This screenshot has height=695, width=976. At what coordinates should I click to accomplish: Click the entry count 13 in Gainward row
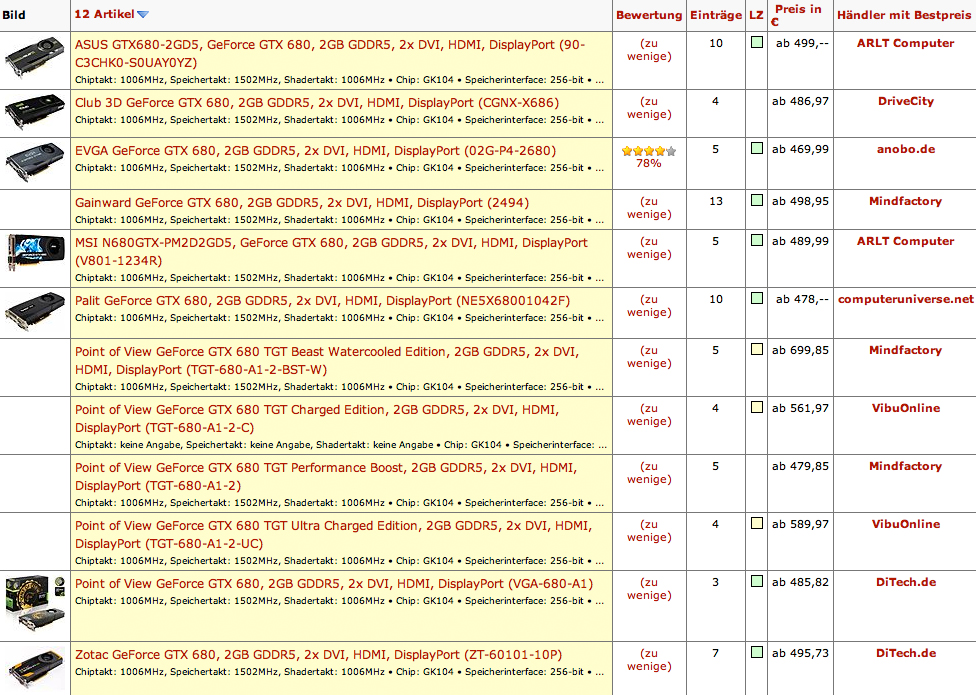[716, 201]
